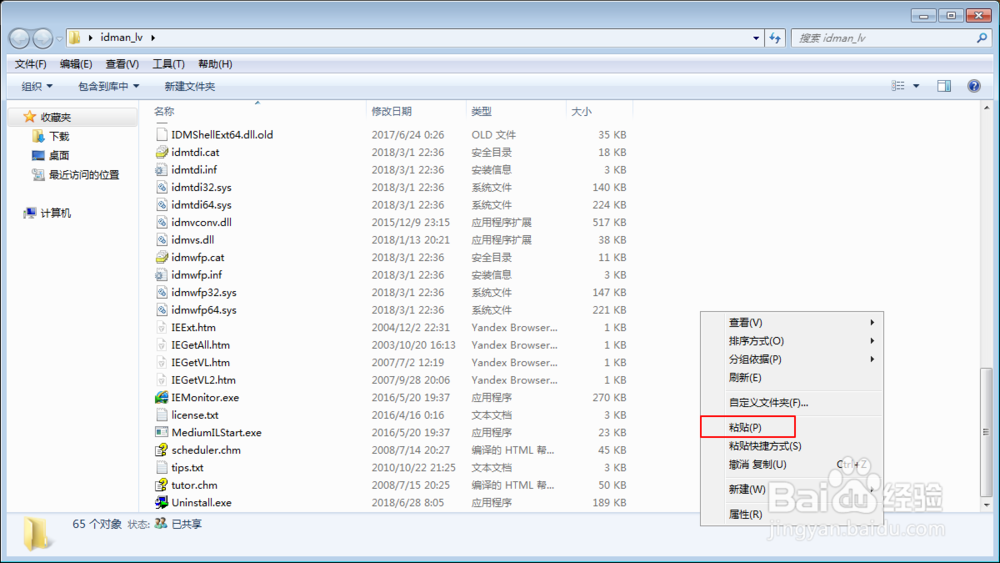This screenshot has height=563, width=1000.
Task: Click the Back navigation arrow button
Action: click(20, 38)
